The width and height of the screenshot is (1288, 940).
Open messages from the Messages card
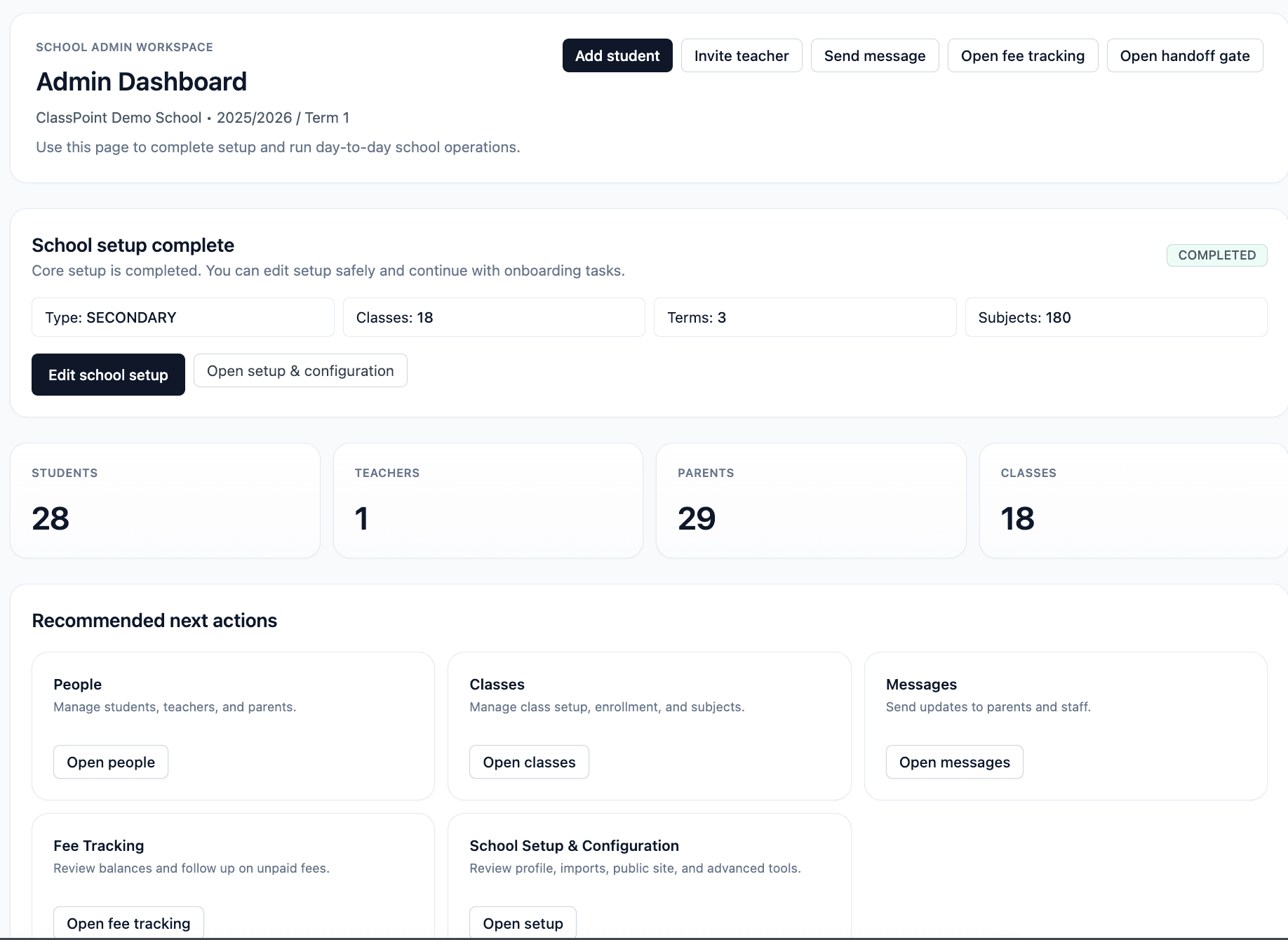click(x=954, y=762)
